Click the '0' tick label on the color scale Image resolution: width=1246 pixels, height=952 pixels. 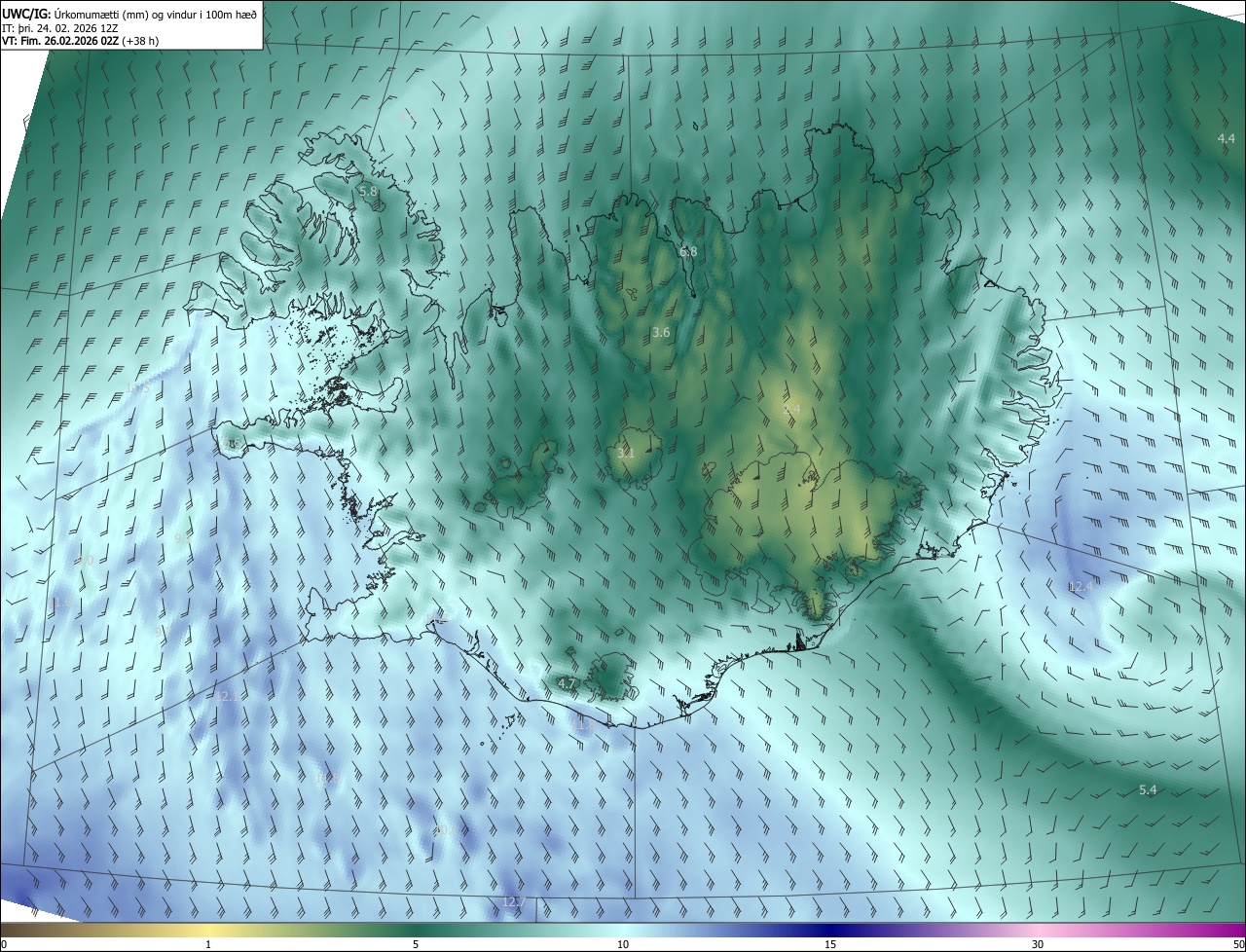(x=4, y=945)
